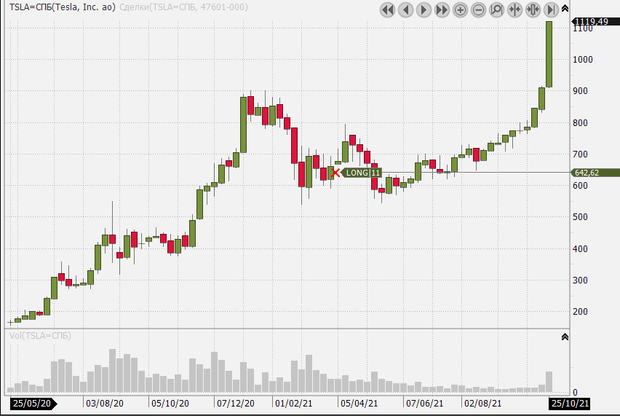
Task: Click the 07/12/20 date axis label
Action: [x=236, y=404]
